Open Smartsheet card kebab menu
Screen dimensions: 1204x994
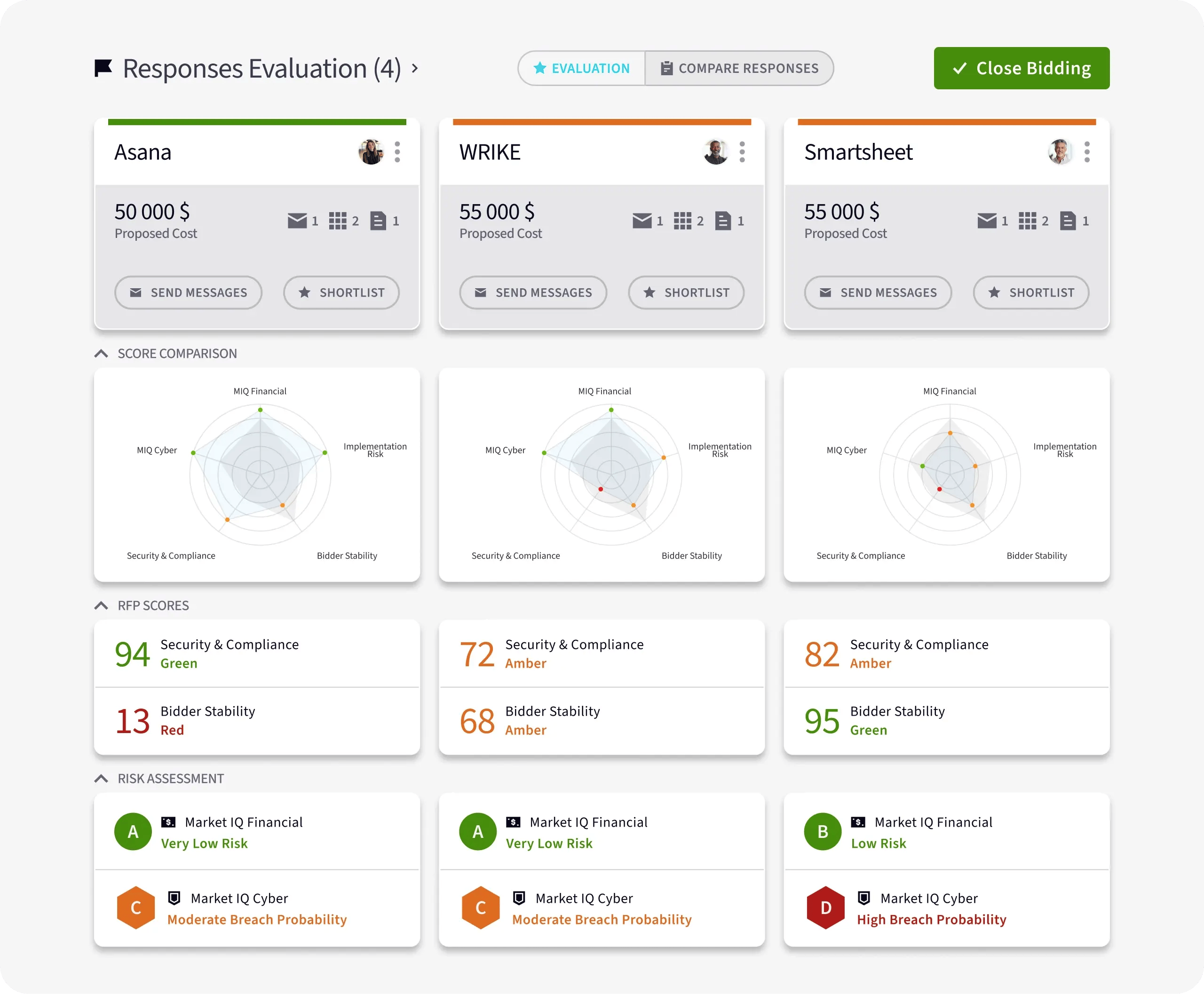point(1087,152)
